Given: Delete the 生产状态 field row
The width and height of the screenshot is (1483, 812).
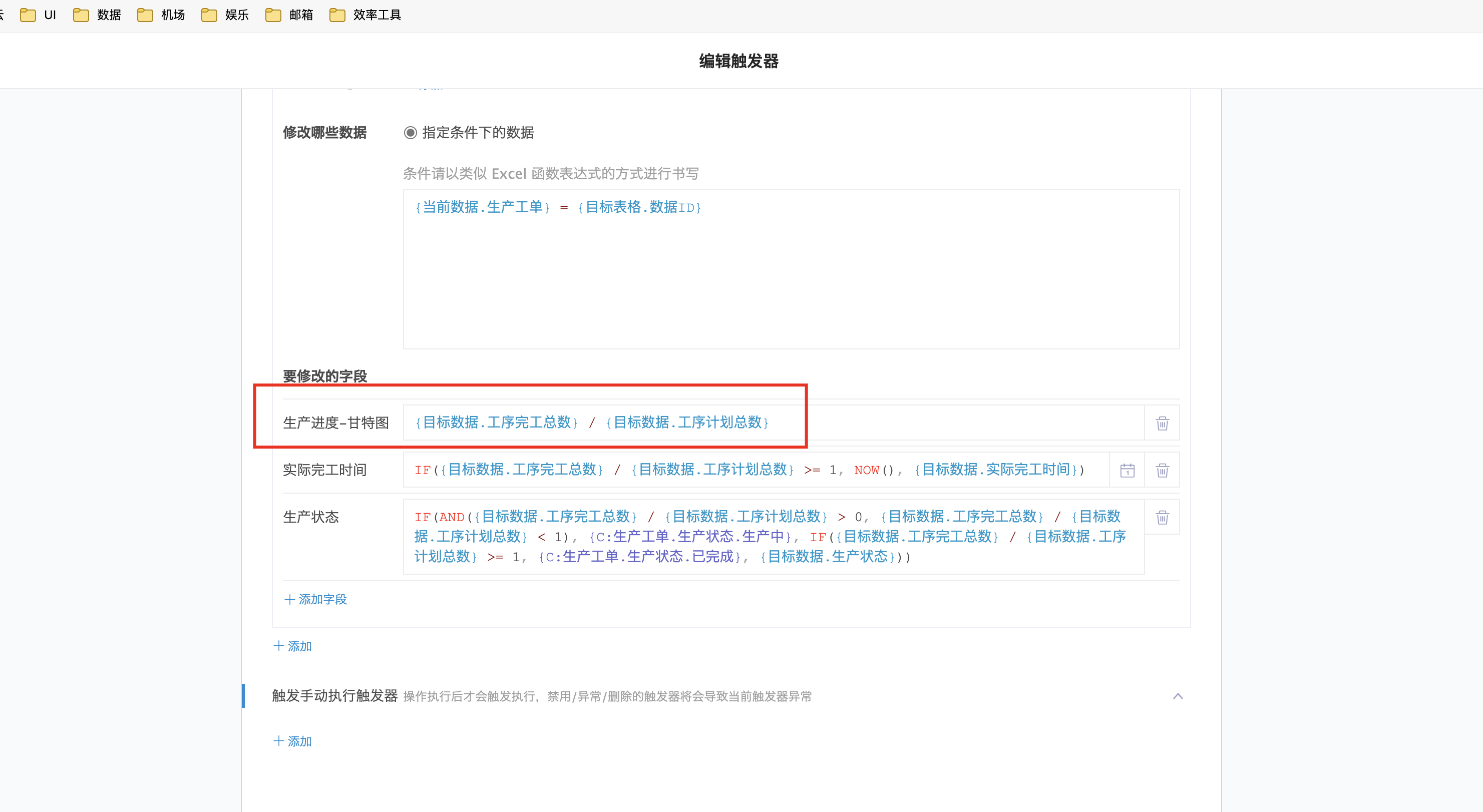Looking at the screenshot, I should coord(1162,517).
